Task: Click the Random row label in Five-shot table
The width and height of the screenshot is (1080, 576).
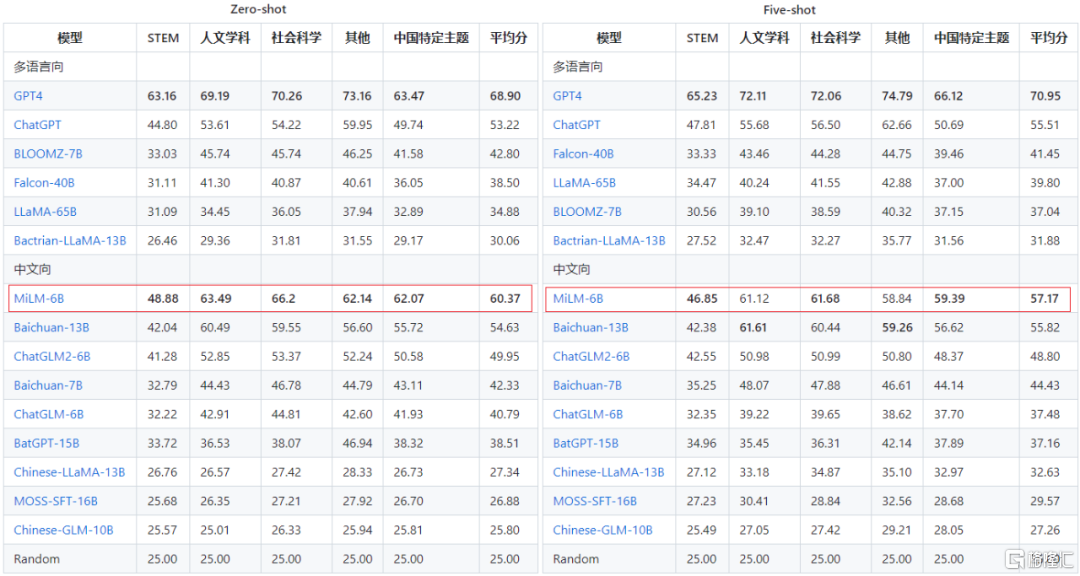Action: tap(576, 559)
